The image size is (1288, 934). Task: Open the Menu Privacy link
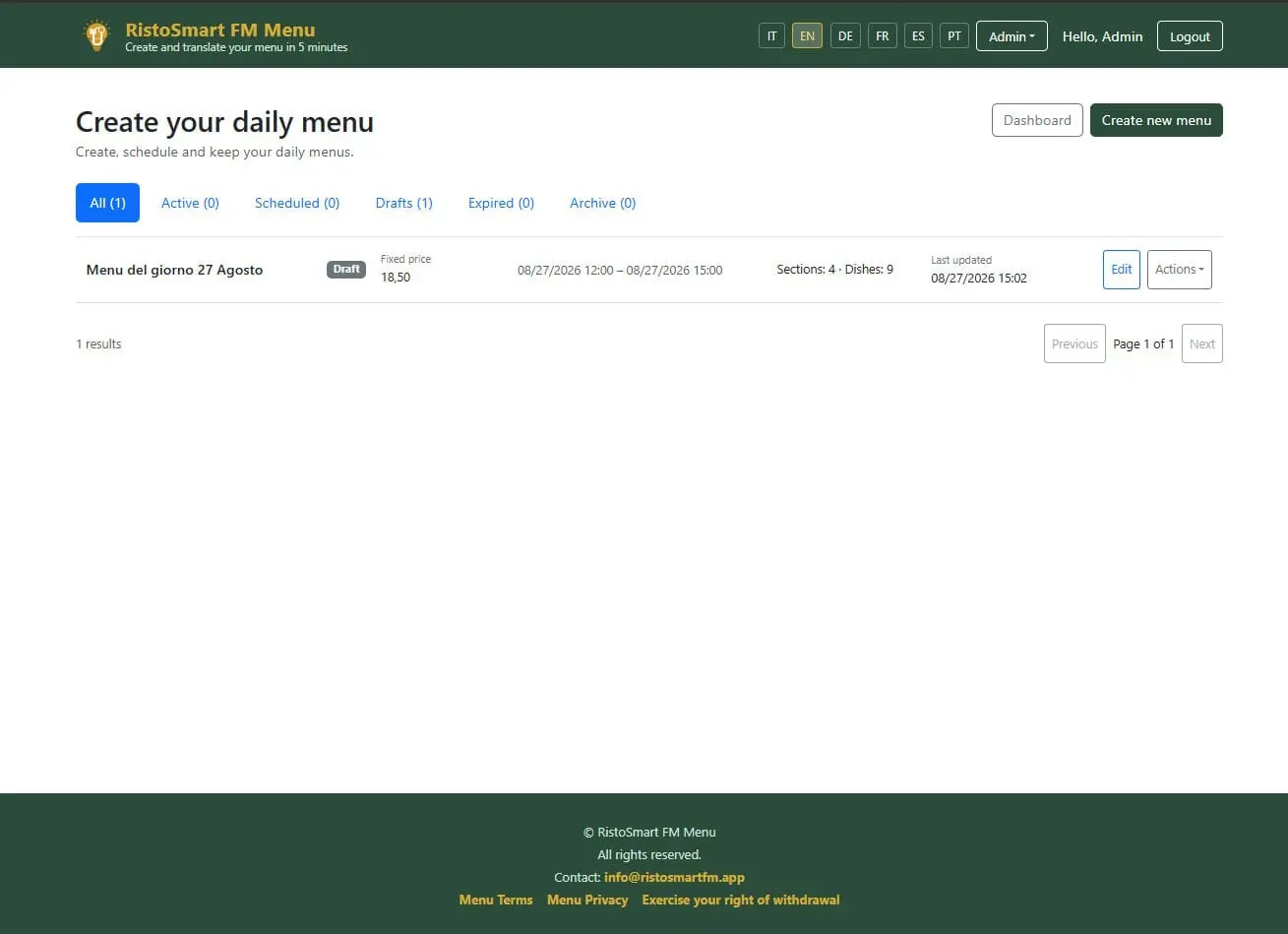(587, 900)
